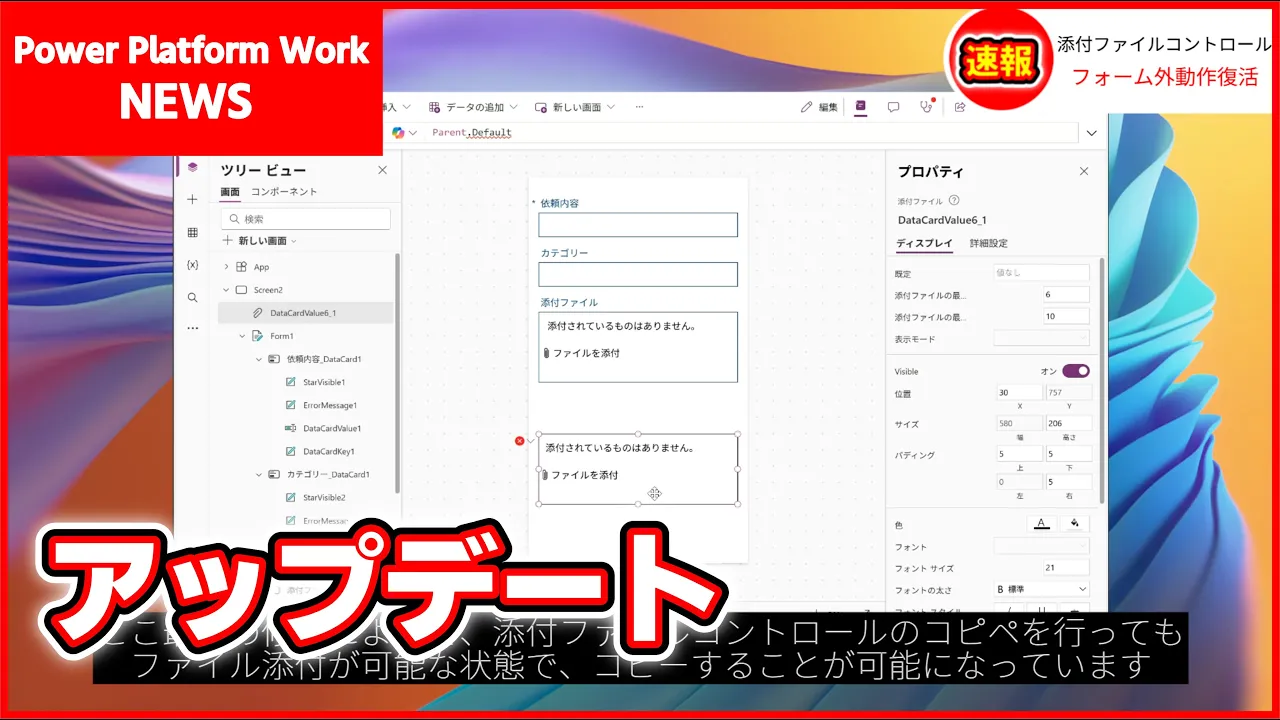Open the 新しい画面 toolbar dropdown

[x=575, y=107]
